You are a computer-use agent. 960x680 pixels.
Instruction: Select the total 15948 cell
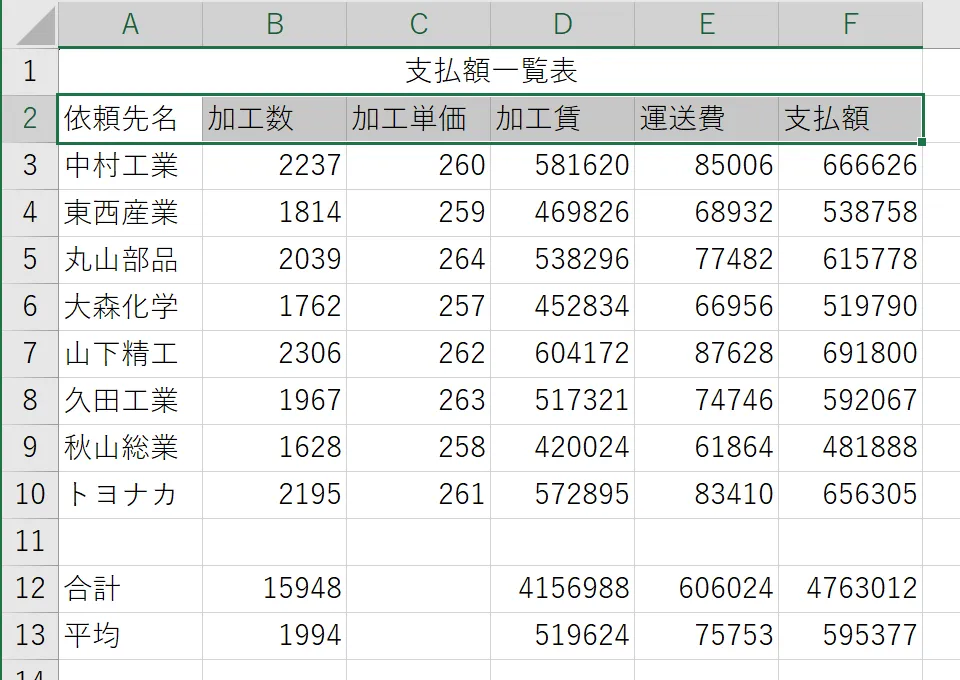point(274,588)
